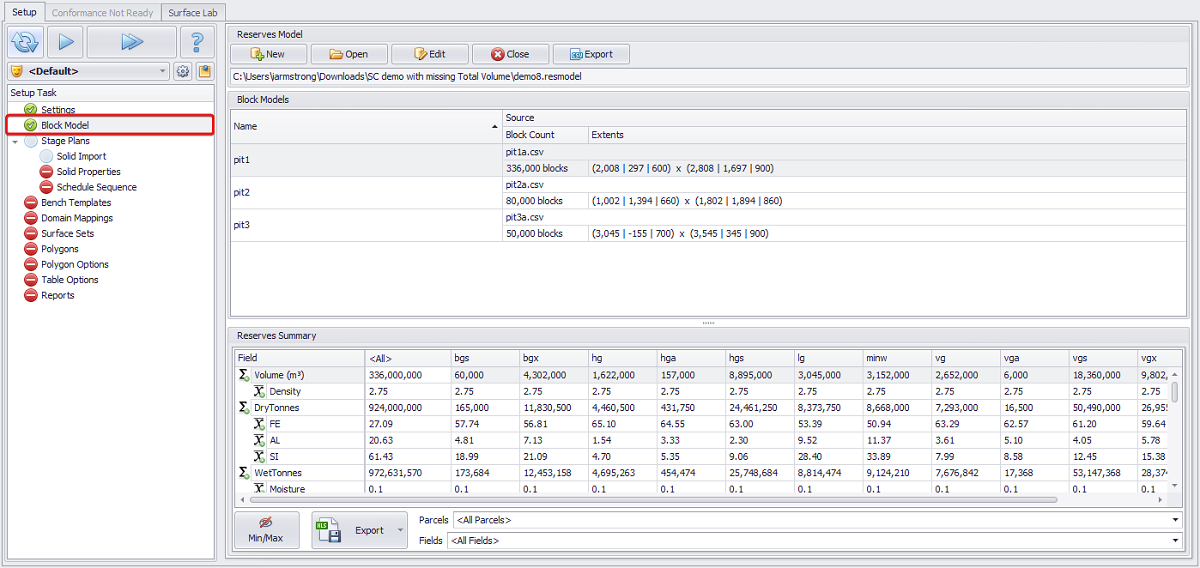
Task: Select the Solid Import task item
Action: [x=81, y=156]
